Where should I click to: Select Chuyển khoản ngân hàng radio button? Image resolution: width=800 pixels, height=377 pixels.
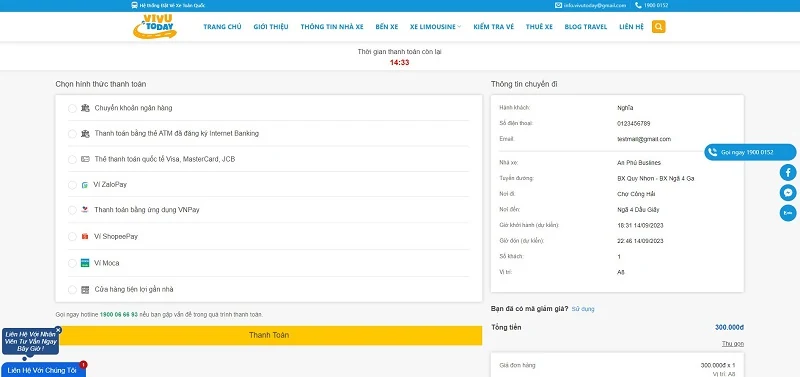[x=72, y=108]
